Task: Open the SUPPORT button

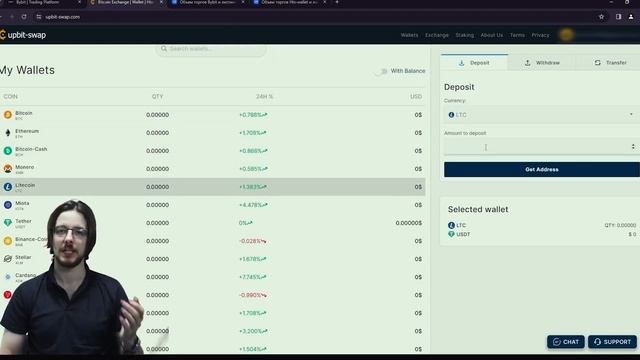Action: [x=612, y=342]
